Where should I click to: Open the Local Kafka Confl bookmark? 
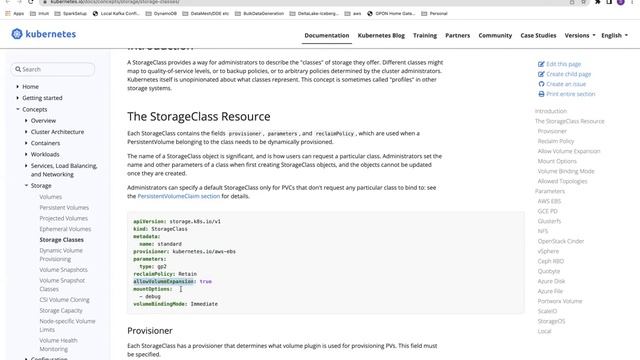[116, 13]
